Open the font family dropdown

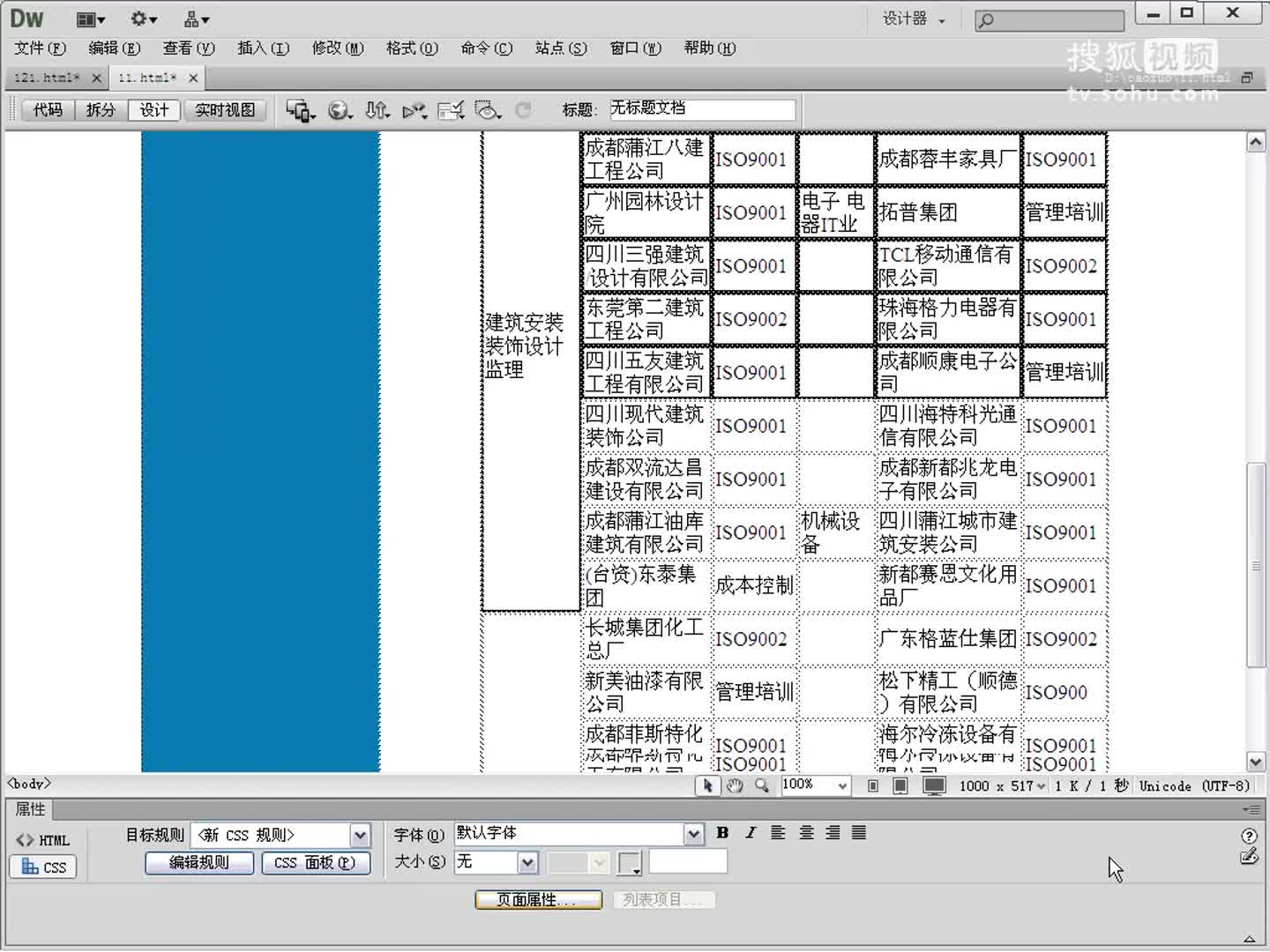coord(694,834)
